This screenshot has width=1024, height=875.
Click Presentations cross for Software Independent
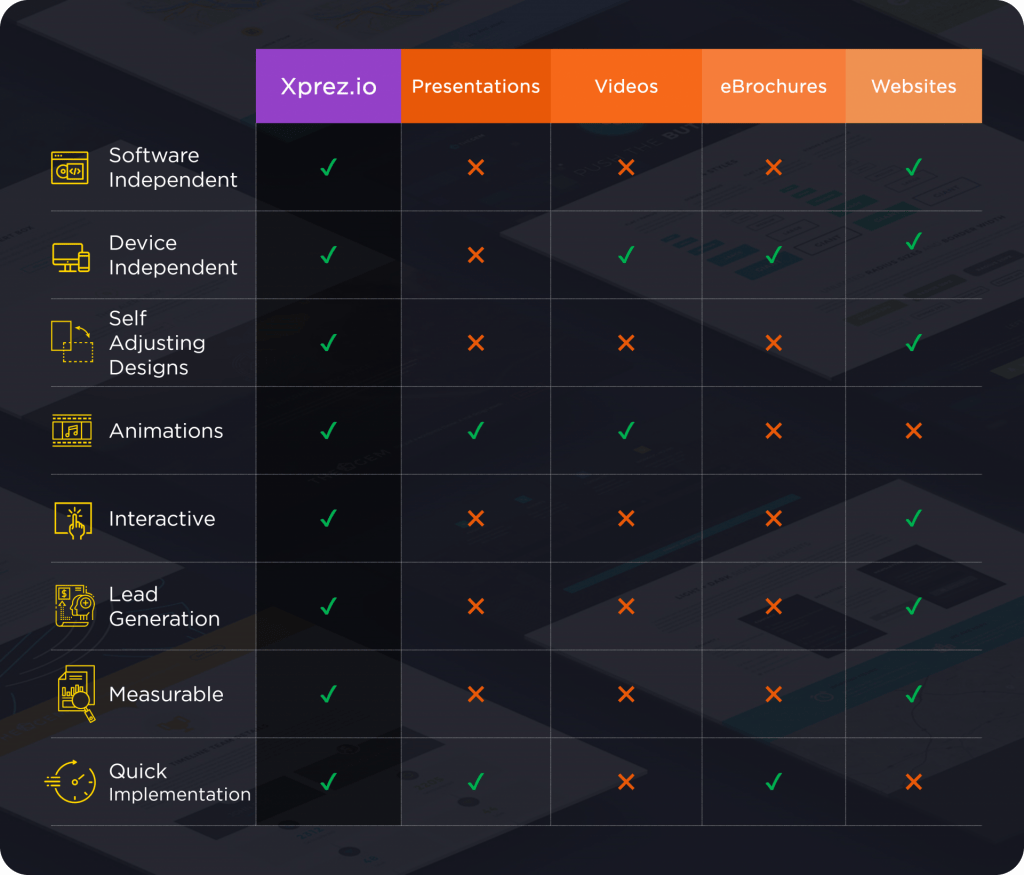[476, 168]
